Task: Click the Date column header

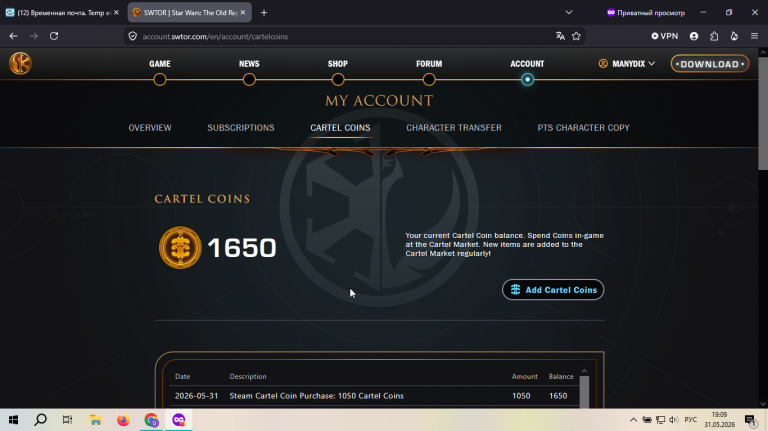Action: 182,377
